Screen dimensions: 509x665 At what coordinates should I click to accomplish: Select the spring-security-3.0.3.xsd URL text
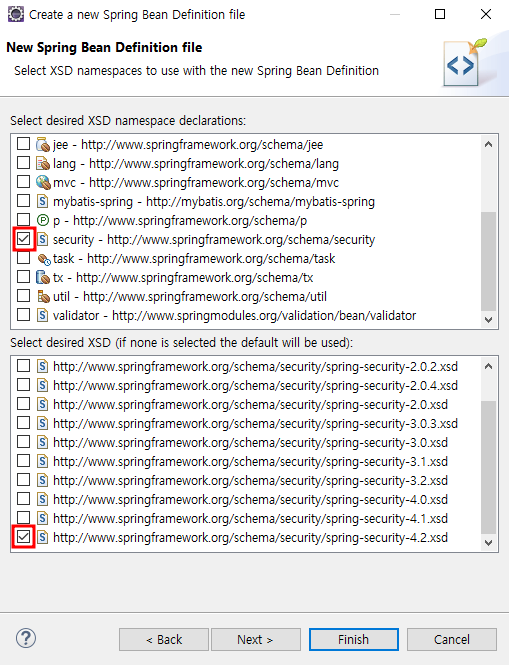[255, 423]
